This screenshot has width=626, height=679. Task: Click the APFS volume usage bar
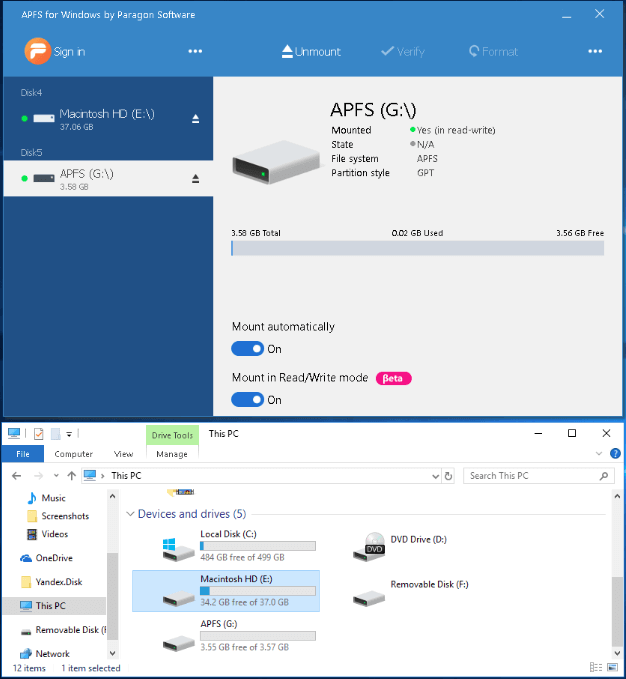coord(417,248)
